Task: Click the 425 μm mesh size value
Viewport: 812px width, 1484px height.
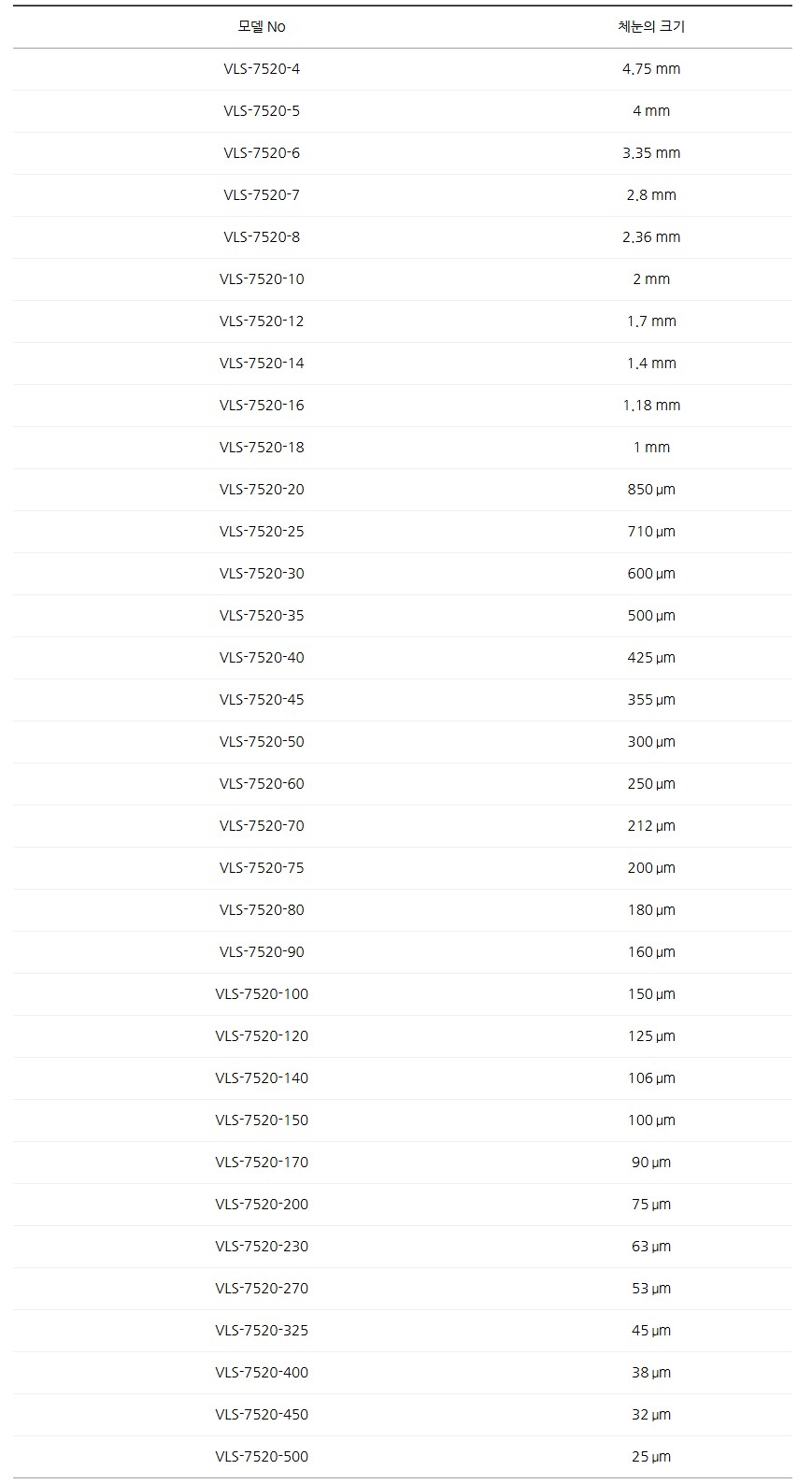Action: pos(651,658)
